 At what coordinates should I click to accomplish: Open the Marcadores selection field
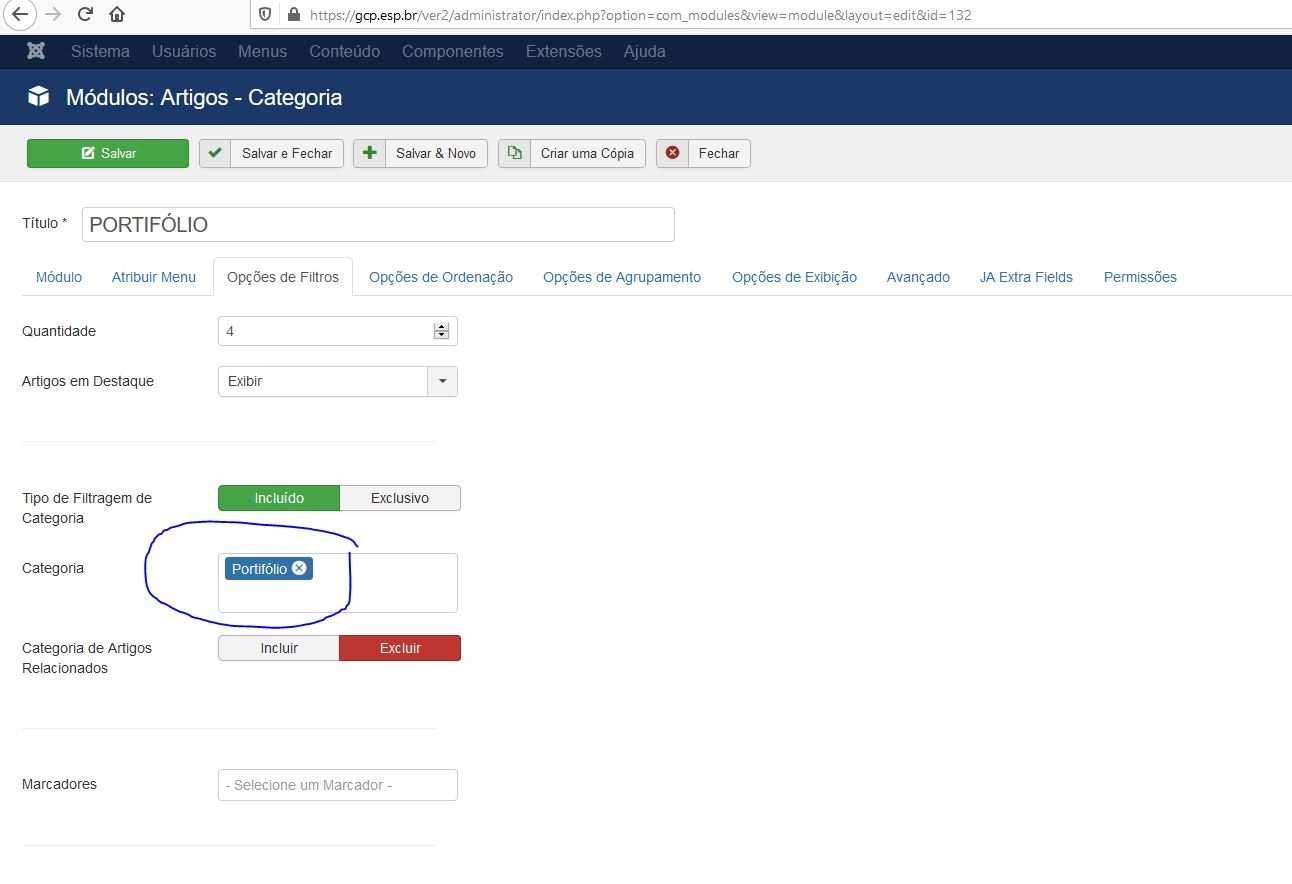(338, 785)
